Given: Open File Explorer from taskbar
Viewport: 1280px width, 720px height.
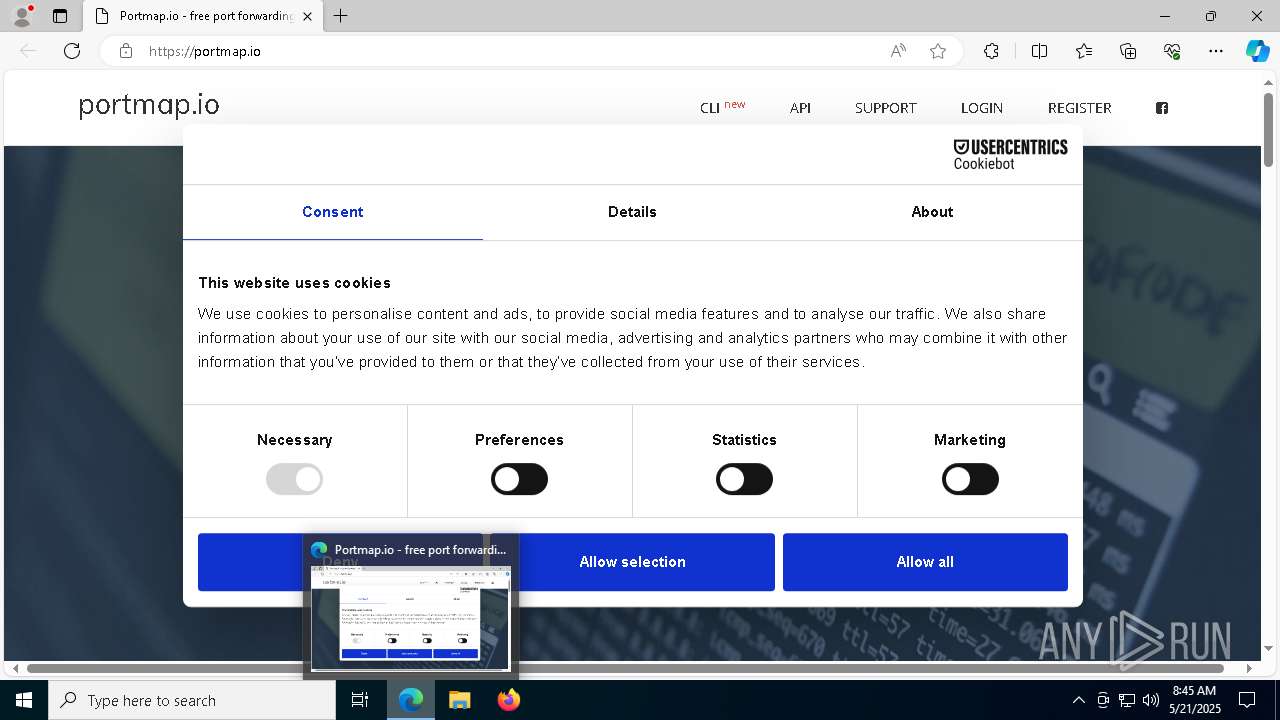Looking at the screenshot, I should [459, 700].
